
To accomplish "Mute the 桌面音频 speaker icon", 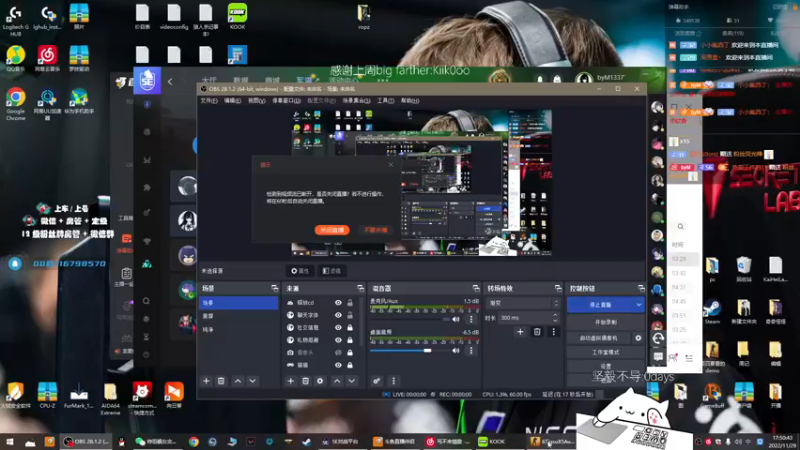I will click(x=456, y=351).
